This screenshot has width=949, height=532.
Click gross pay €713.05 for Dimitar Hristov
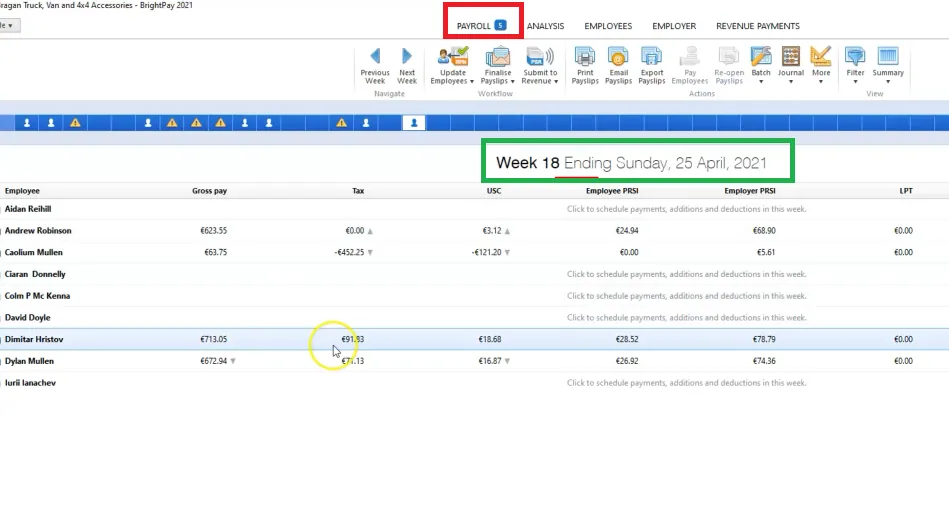(x=214, y=340)
